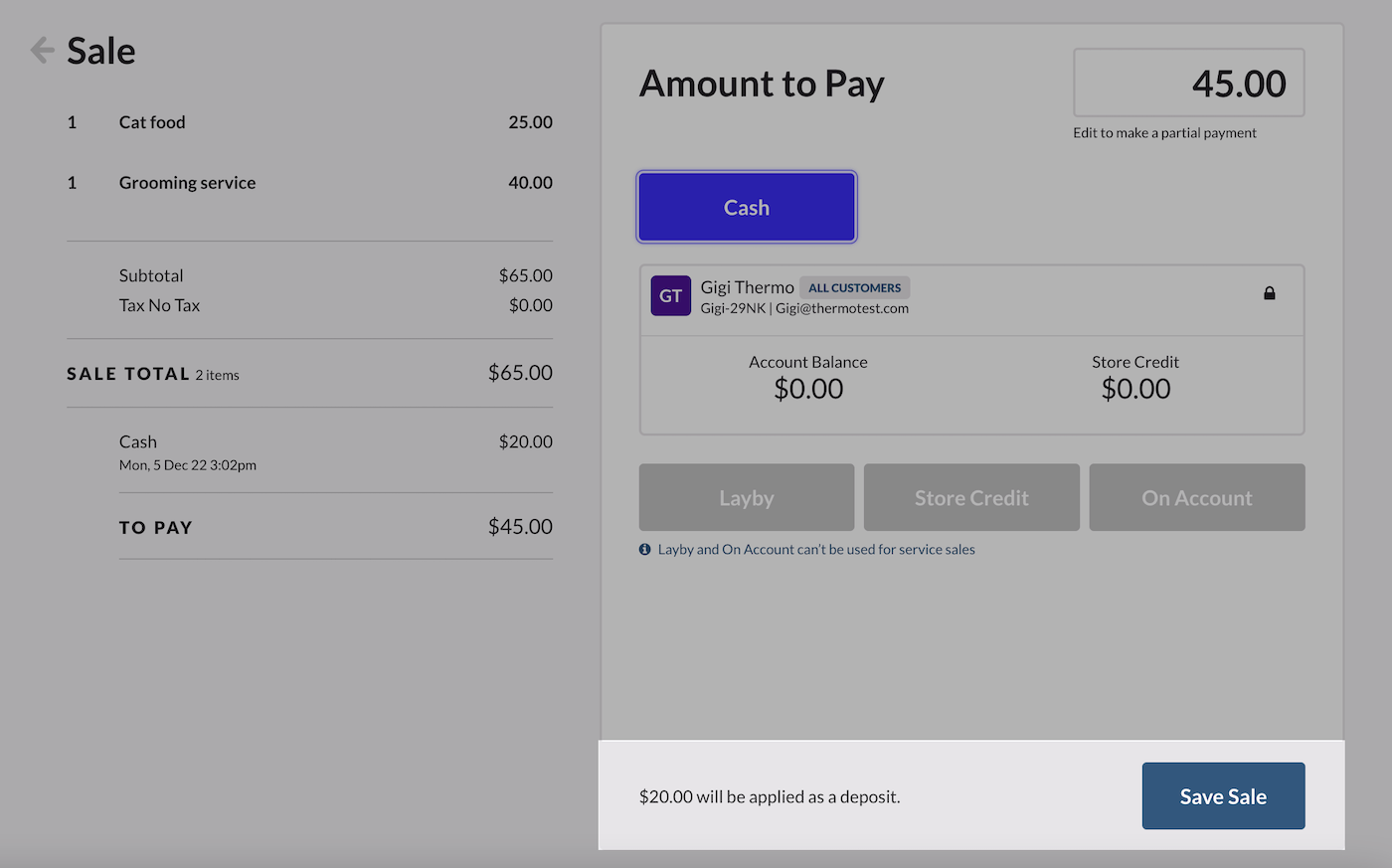
Task: Select the Cat food line item
Action: pos(151,121)
